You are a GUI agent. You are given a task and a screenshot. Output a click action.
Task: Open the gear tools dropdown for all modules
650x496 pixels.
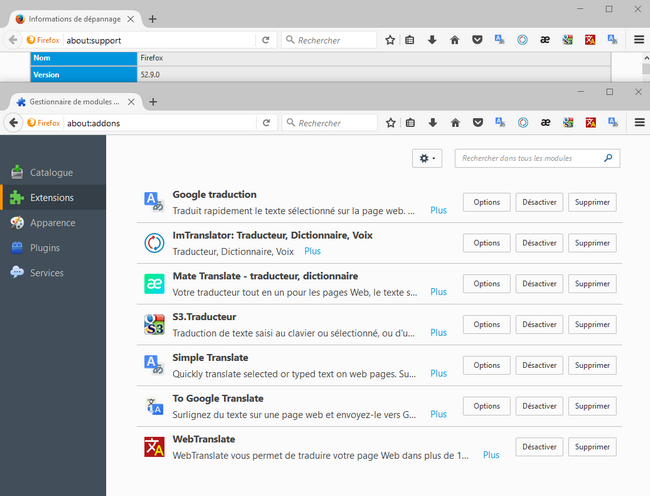pyautogui.click(x=427, y=159)
